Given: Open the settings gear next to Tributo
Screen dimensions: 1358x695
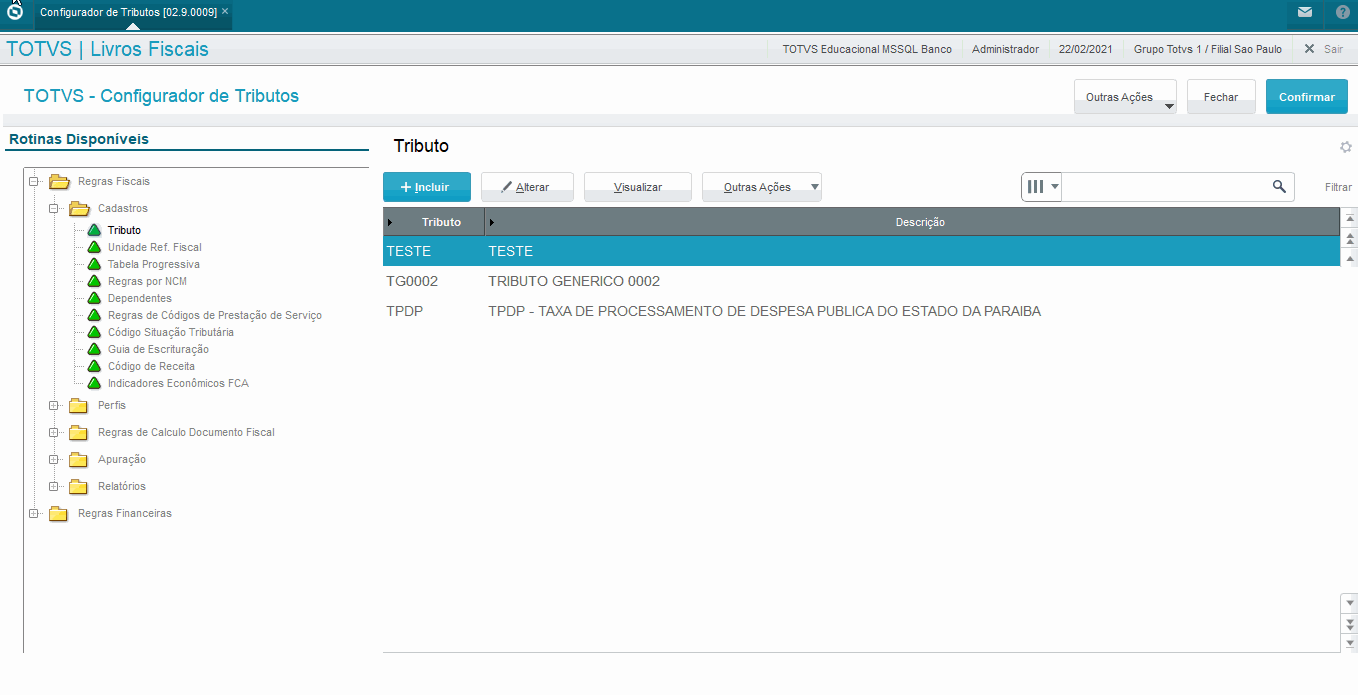Looking at the screenshot, I should [1346, 147].
